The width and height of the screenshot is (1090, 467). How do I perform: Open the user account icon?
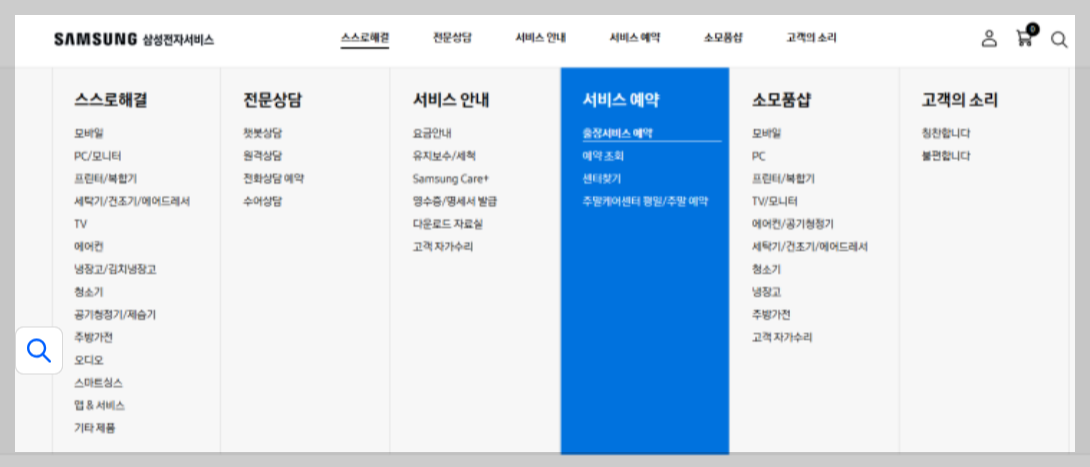pyautogui.click(x=989, y=38)
